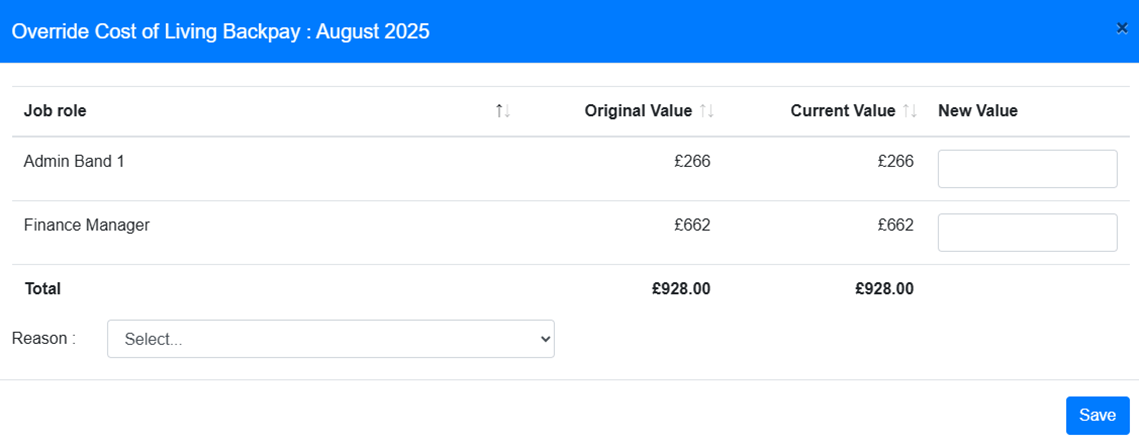
Task: Close the Override Cost of Living dialog
Action: pyautogui.click(x=1122, y=29)
